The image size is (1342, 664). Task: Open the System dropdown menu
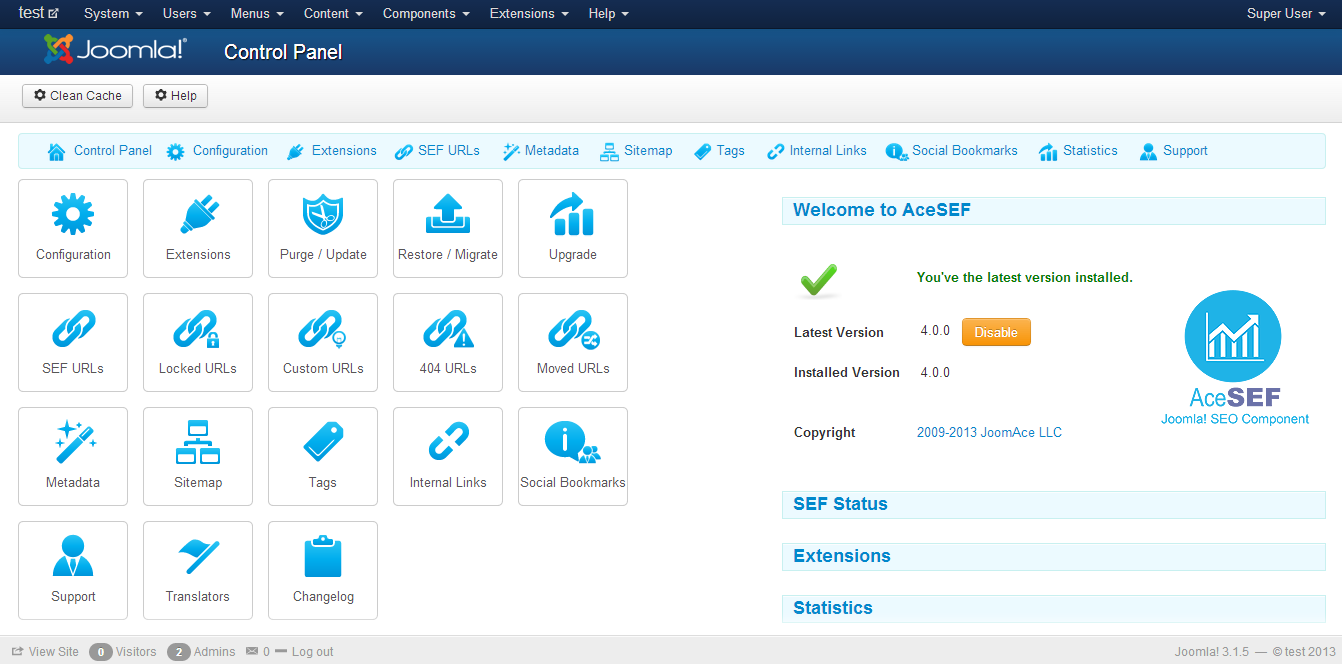[113, 14]
